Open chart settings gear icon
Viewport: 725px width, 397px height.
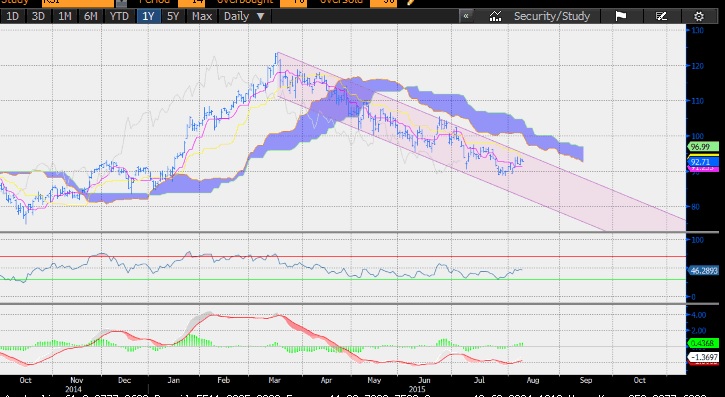coord(699,16)
